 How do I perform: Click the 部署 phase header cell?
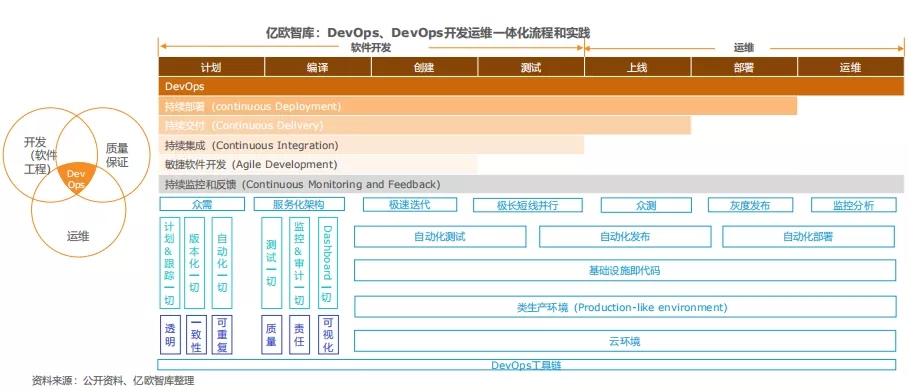[x=744, y=67]
